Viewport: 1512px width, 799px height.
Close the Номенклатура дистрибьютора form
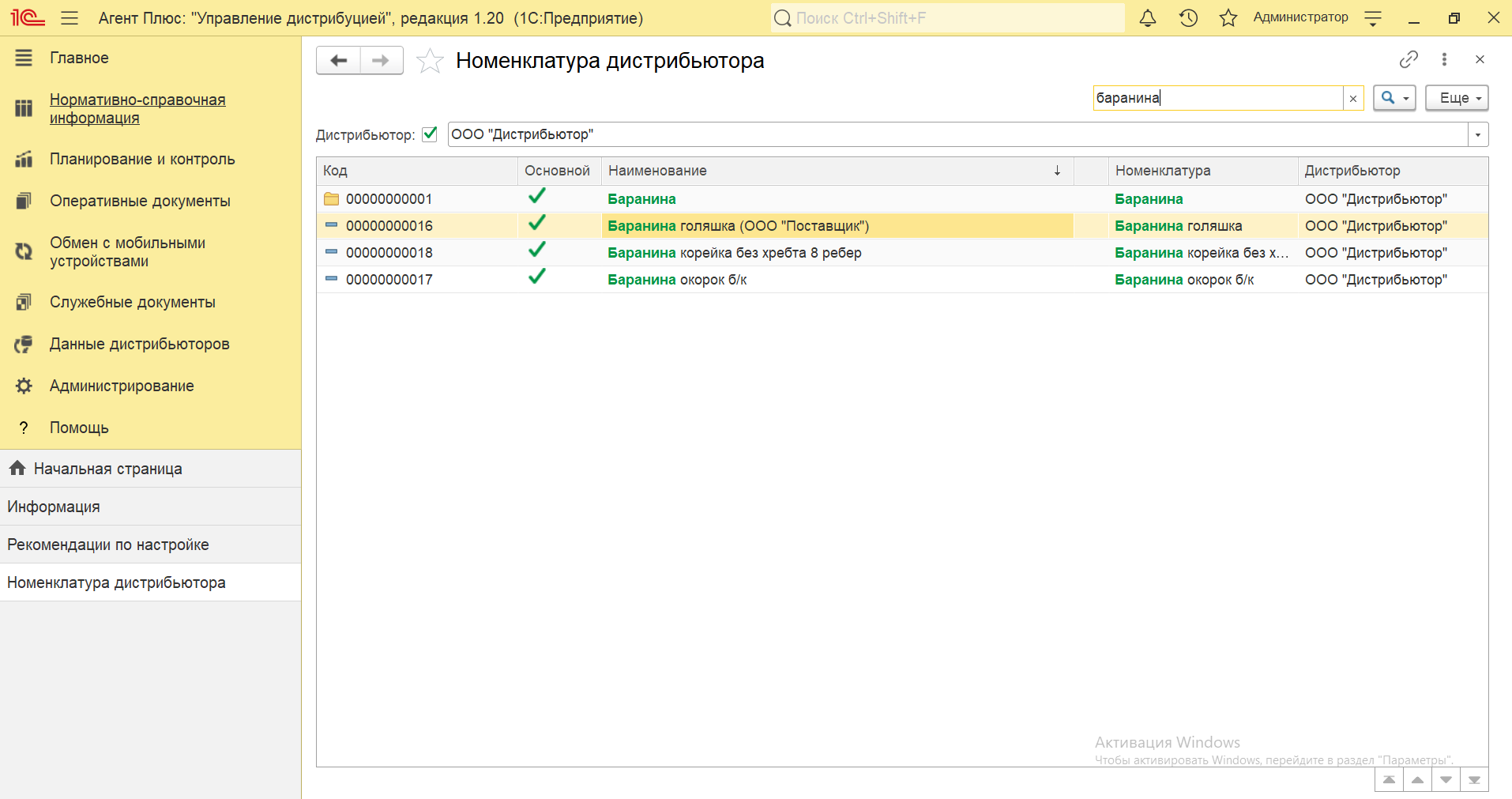pyautogui.click(x=1480, y=59)
